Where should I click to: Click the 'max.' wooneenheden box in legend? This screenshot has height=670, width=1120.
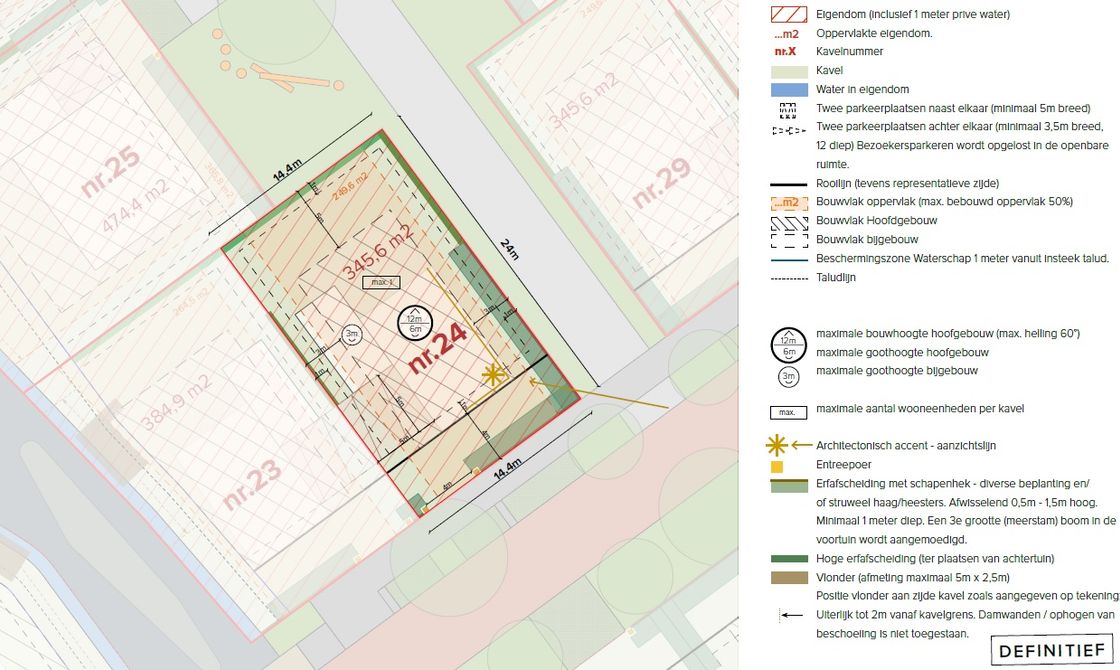788,412
